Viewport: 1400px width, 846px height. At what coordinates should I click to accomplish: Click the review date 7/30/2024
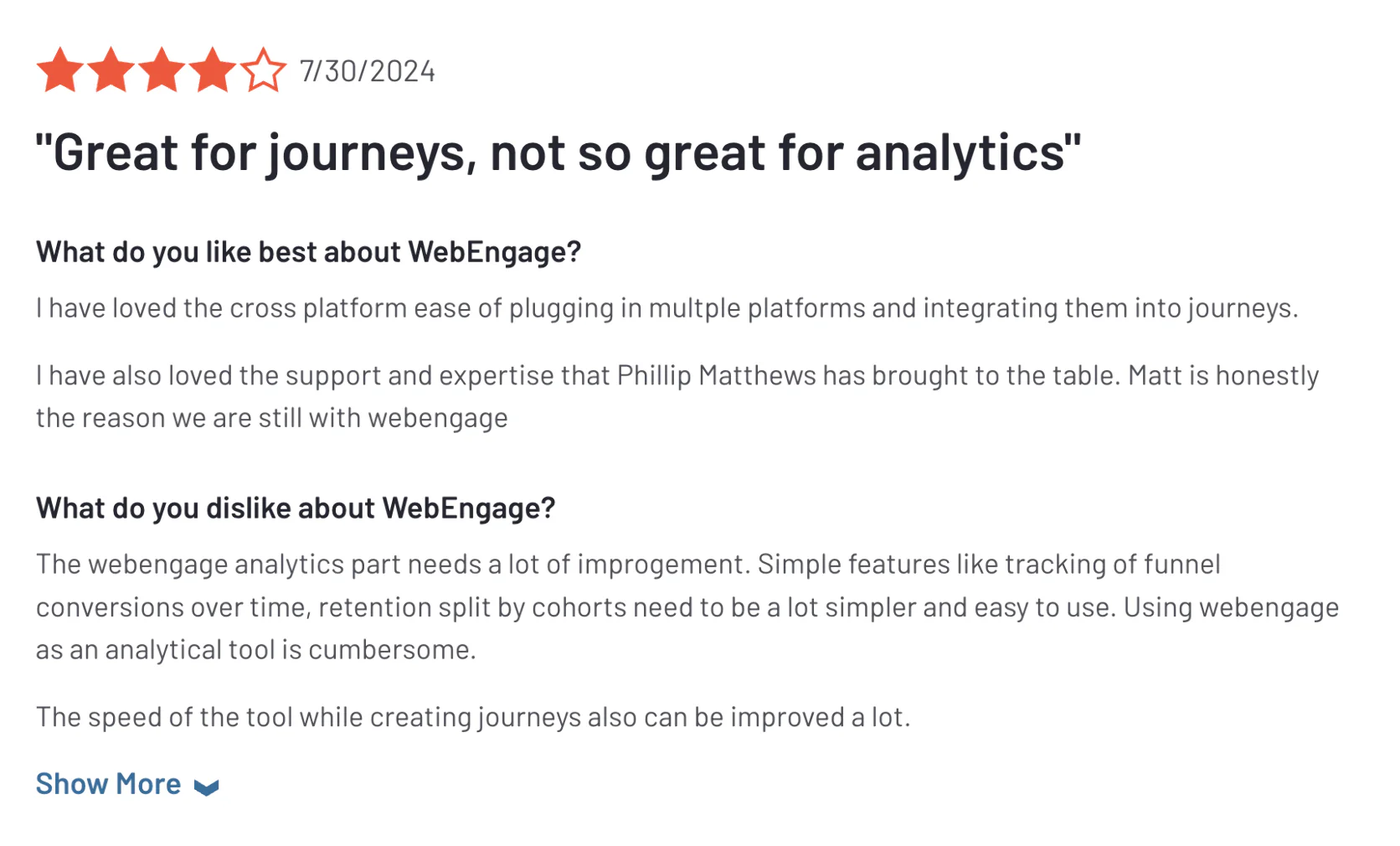click(368, 71)
